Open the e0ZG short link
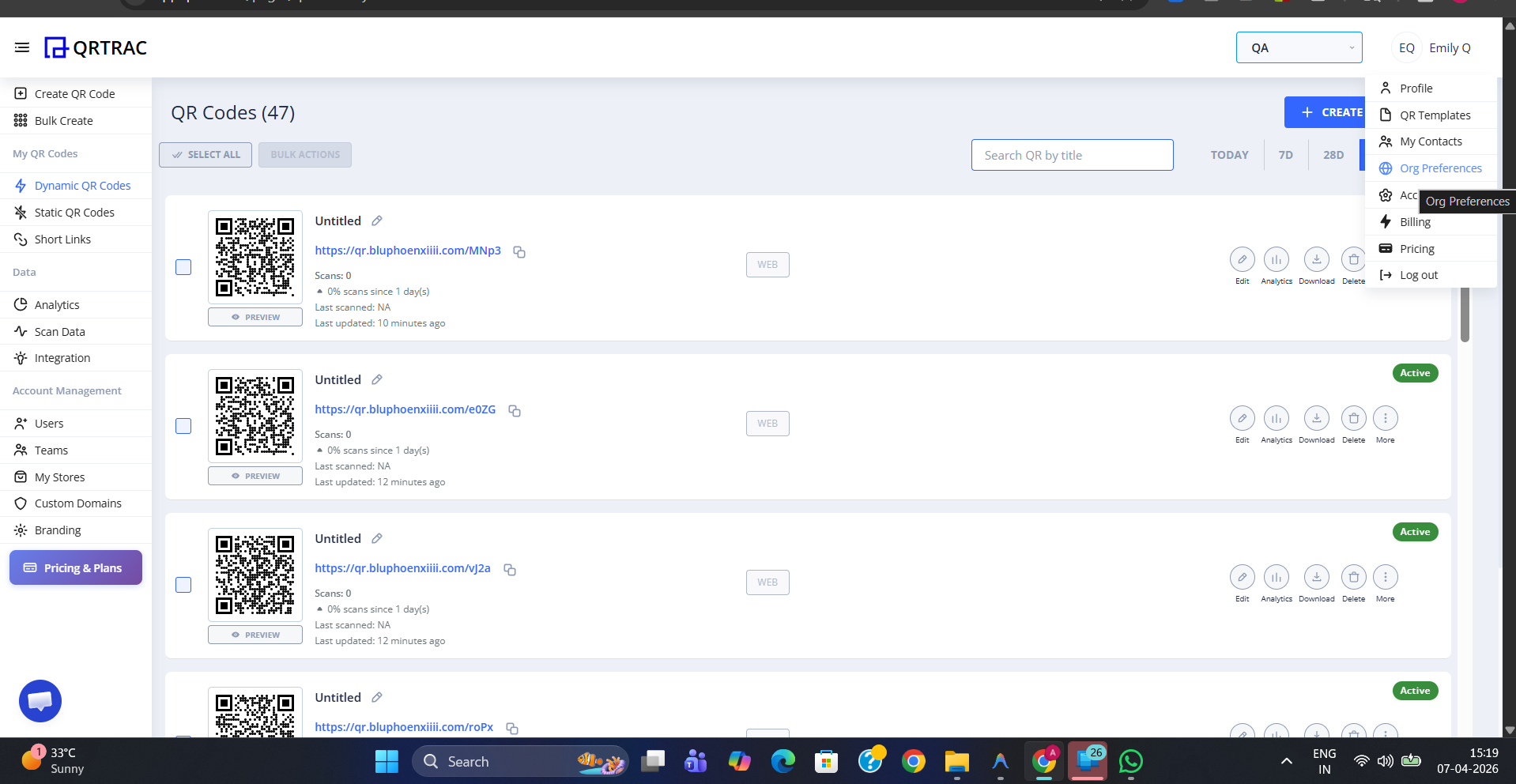The width and height of the screenshot is (1516, 784). [405, 409]
